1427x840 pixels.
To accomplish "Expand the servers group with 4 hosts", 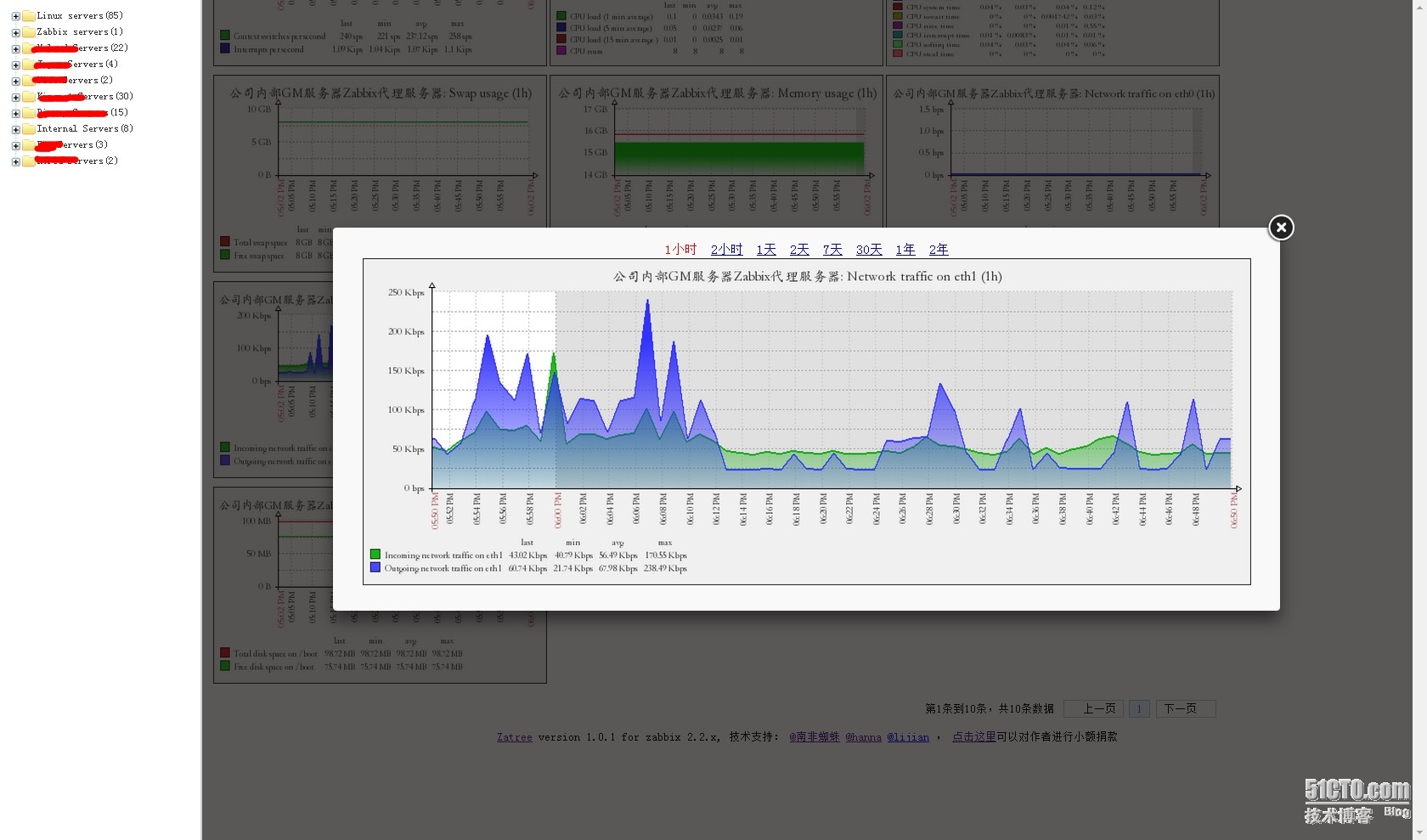I will (x=15, y=65).
